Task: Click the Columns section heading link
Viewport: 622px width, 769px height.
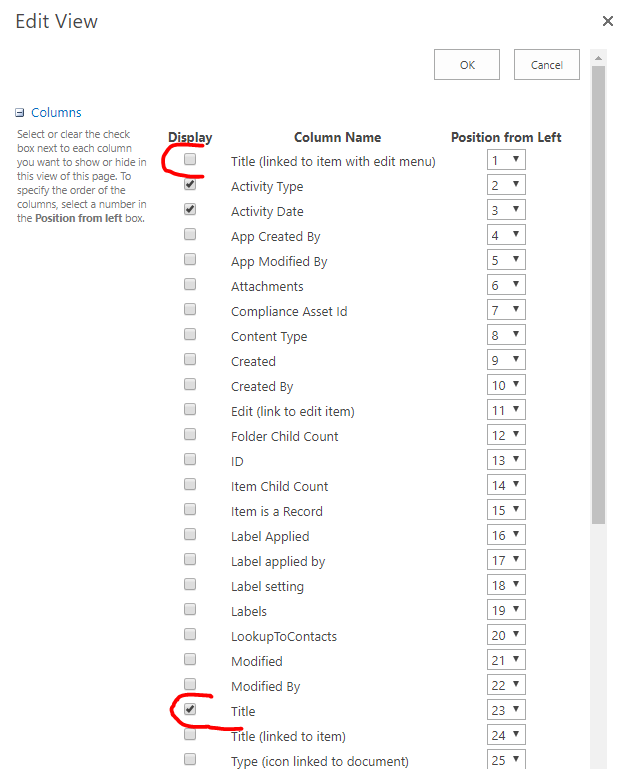Action: pyautogui.click(x=56, y=113)
